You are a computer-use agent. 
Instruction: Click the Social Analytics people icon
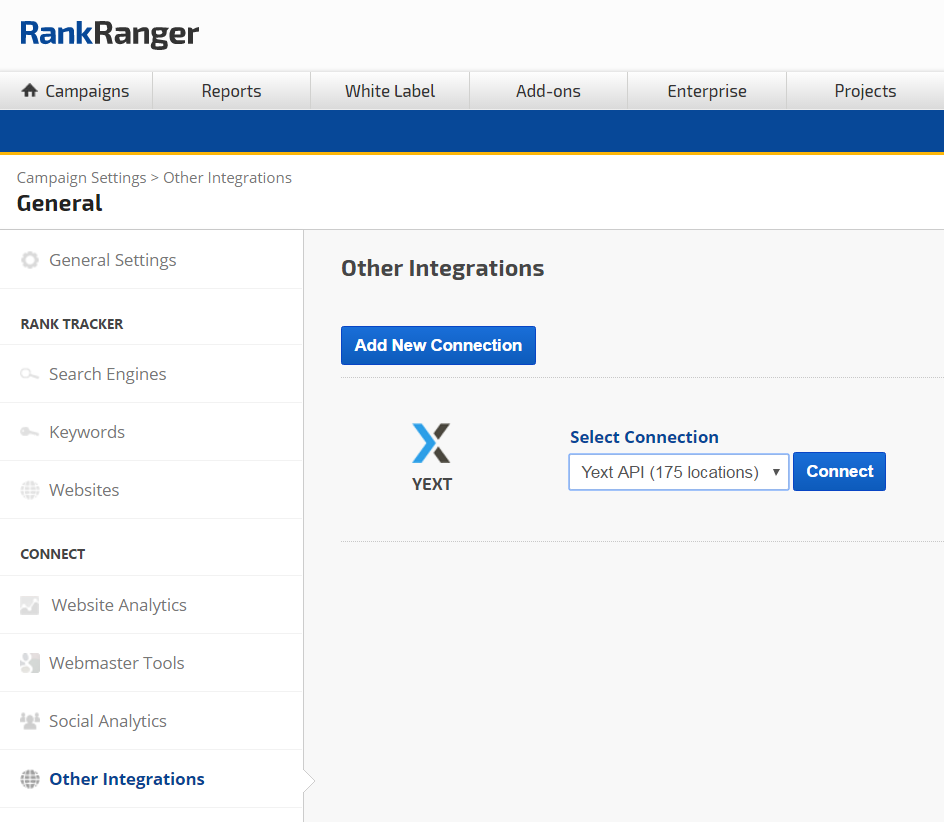click(x=30, y=721)
